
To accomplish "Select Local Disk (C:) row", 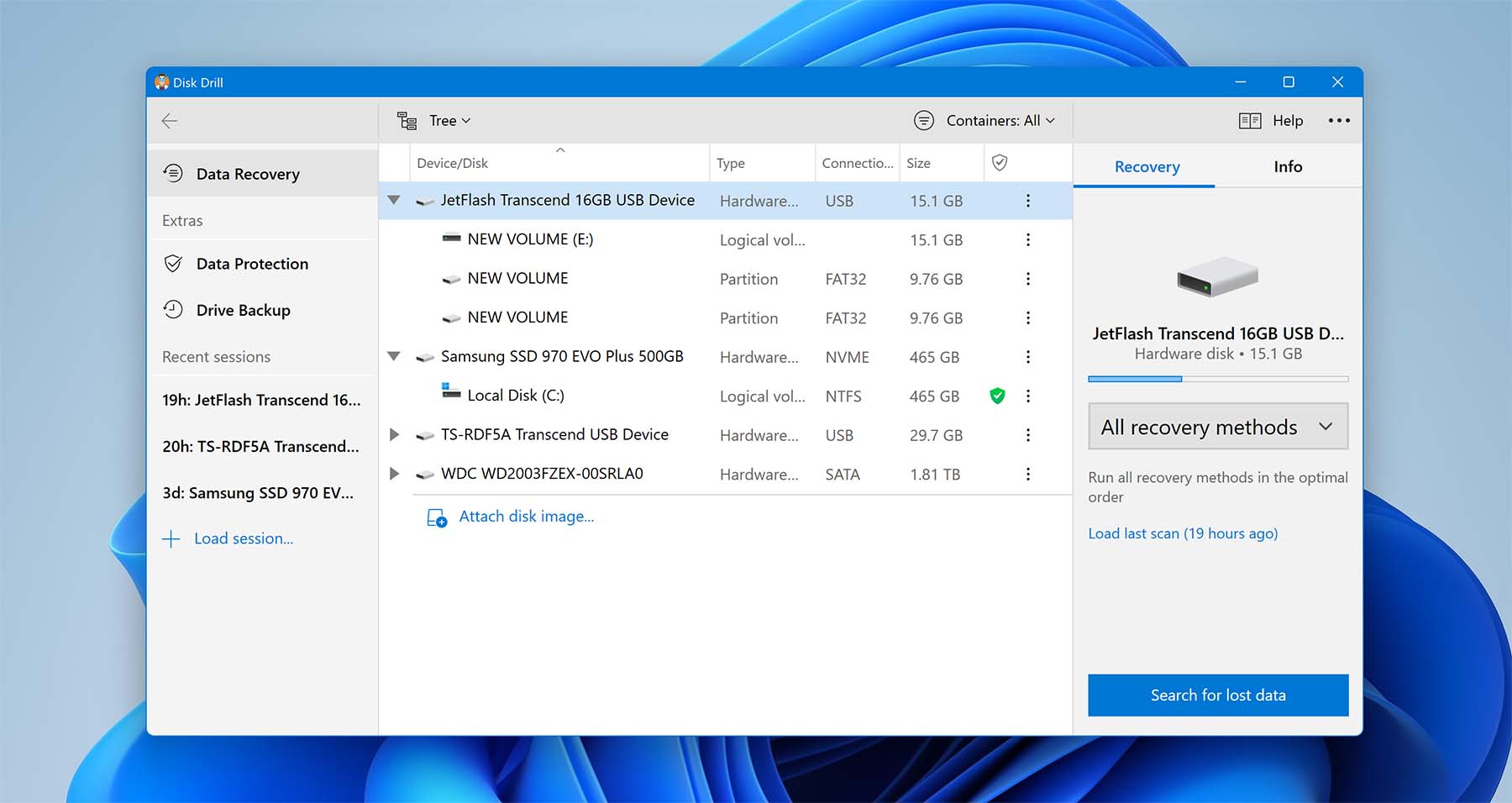I will tap(725, 396).
